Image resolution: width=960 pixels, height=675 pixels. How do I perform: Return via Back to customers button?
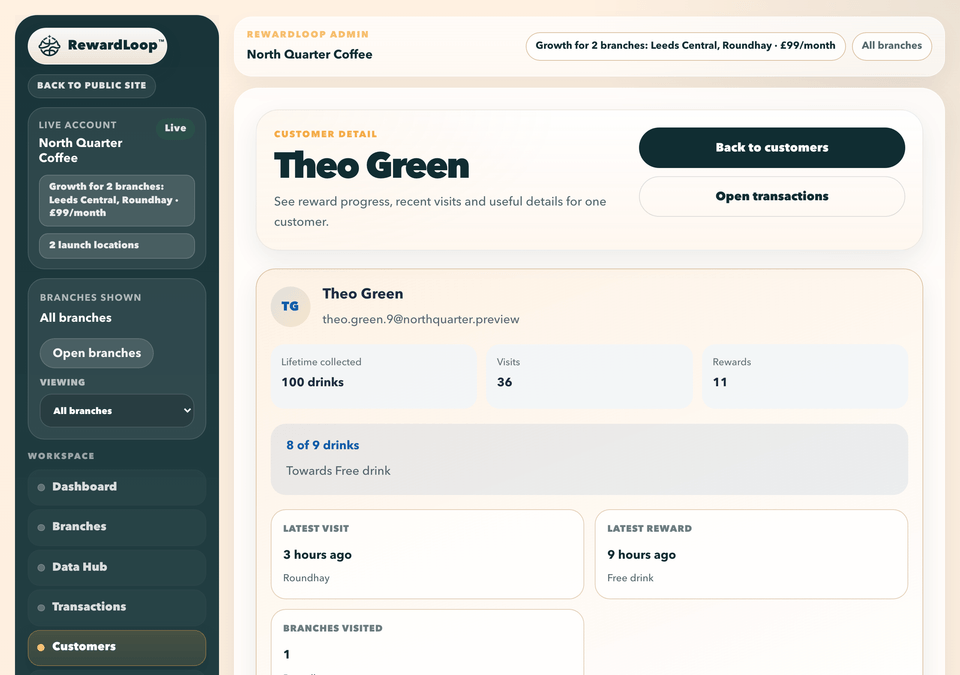coord(771,148)
